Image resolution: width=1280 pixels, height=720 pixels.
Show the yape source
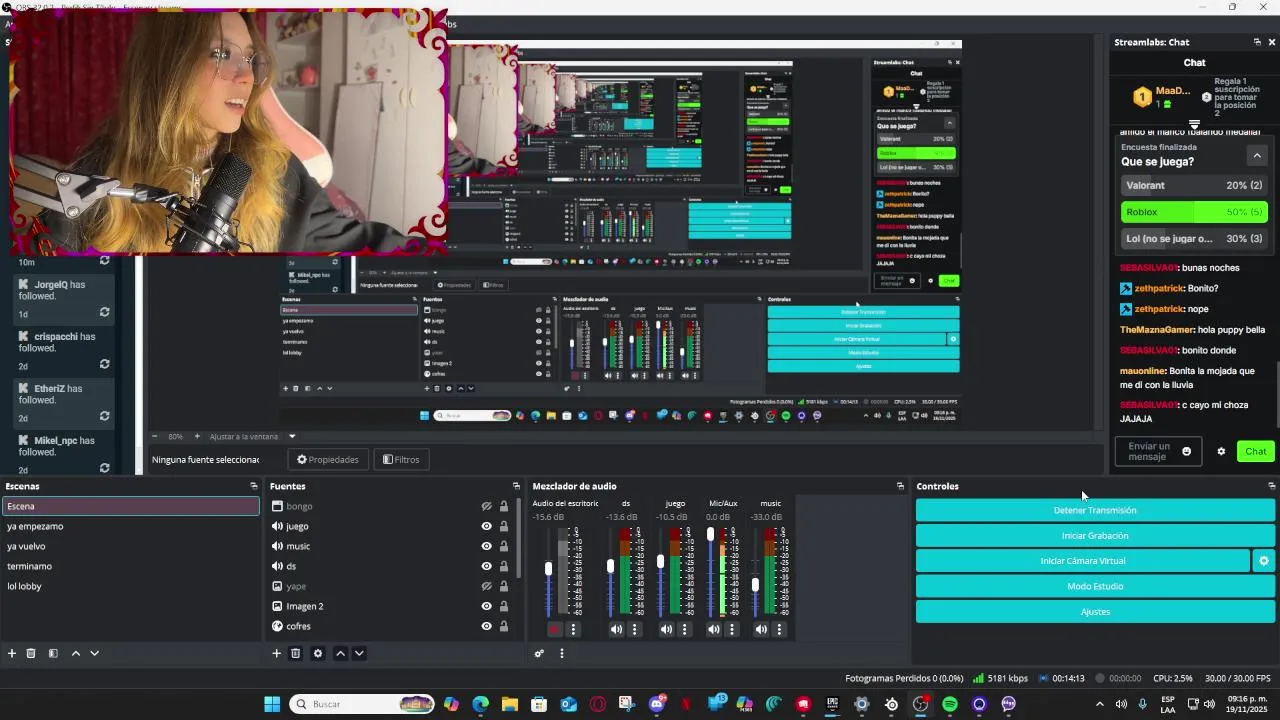pos(486,586)
